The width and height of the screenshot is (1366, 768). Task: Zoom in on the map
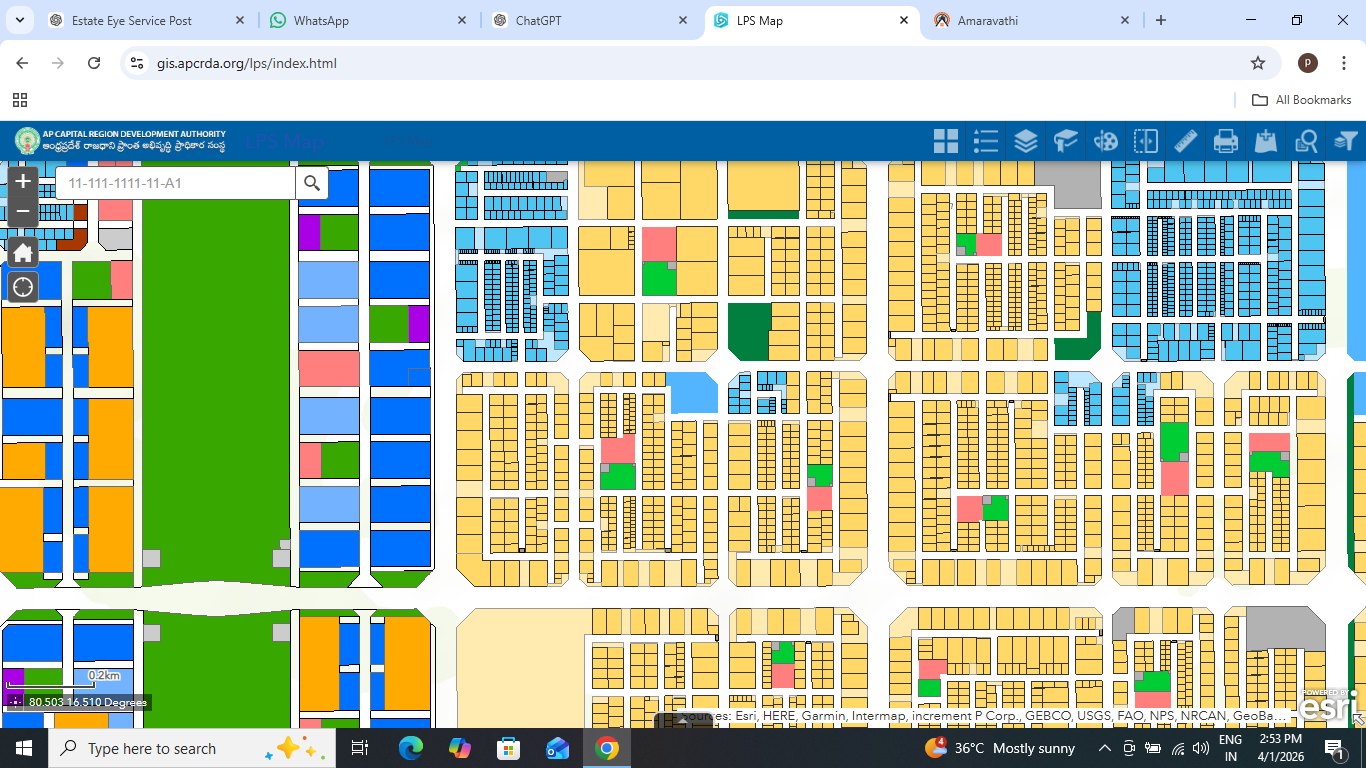(x=23, y=182)
